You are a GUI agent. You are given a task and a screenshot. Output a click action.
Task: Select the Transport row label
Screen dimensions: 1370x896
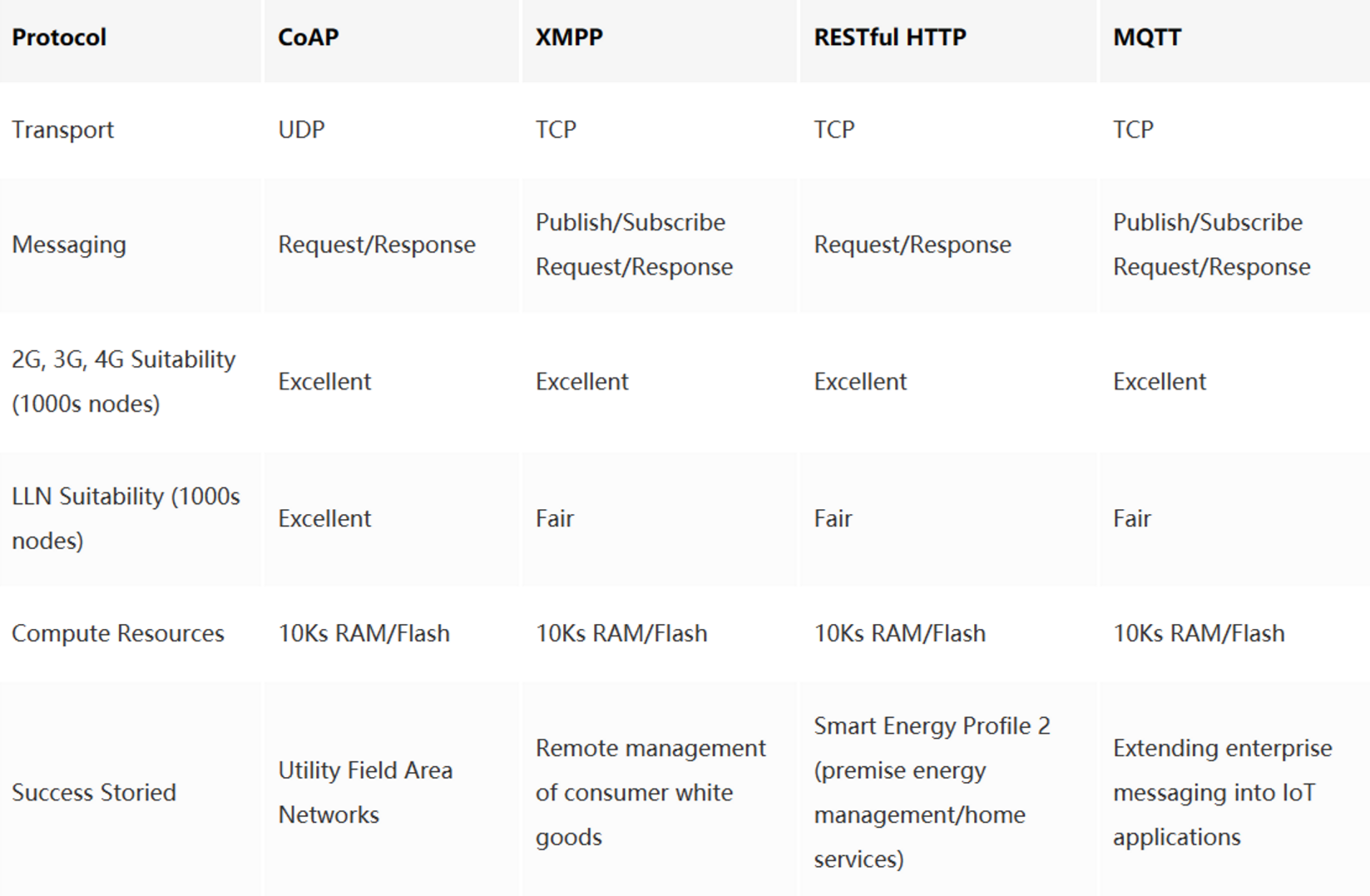click(x=62, y=130)
